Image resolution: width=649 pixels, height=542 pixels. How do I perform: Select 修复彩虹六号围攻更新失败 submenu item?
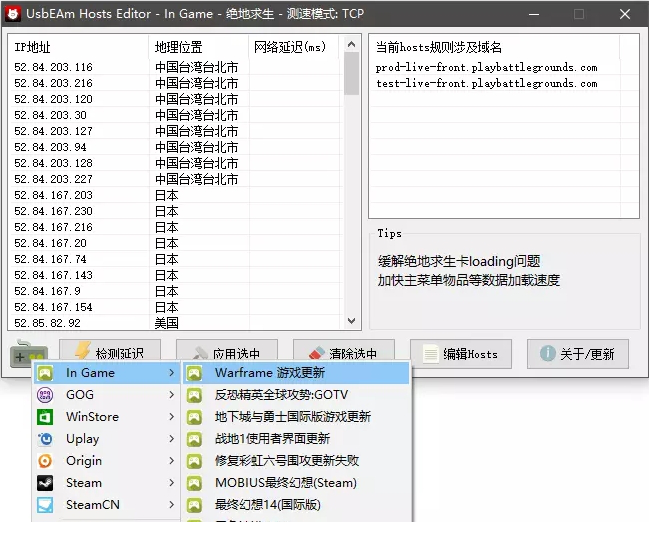point(296,460)
